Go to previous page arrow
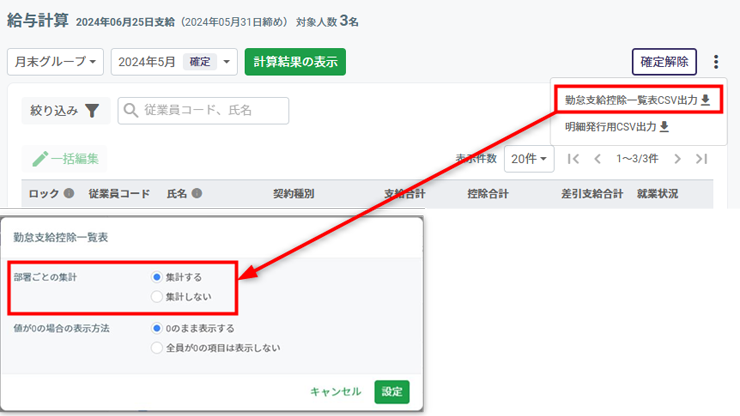This screenshot has width=740, height=416. (597, 159)
